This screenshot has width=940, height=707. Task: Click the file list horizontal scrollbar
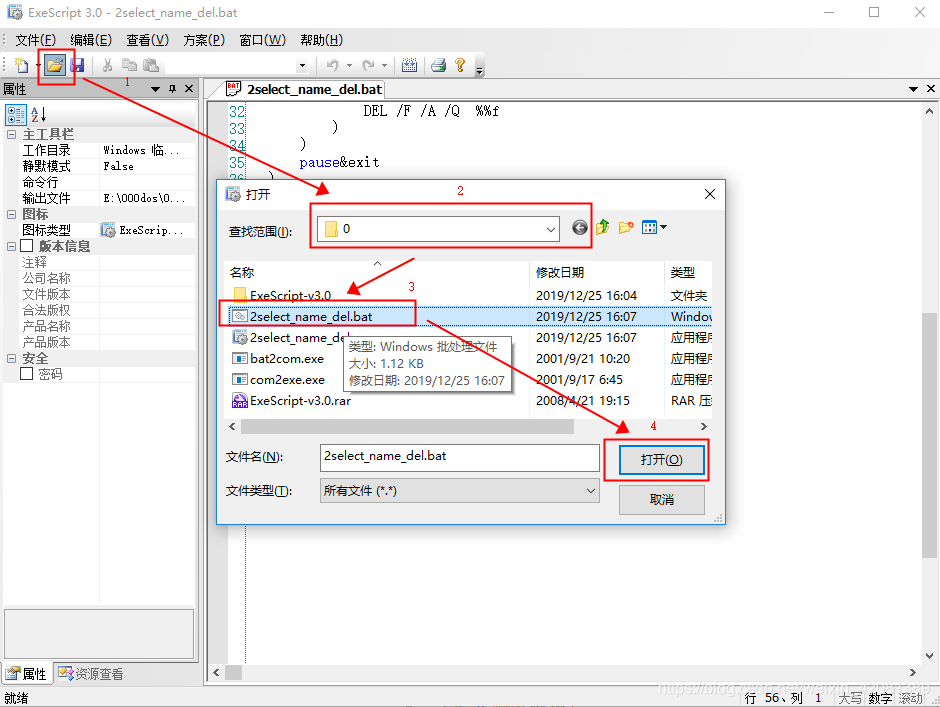pyautogui.click(x=408, y=426)
